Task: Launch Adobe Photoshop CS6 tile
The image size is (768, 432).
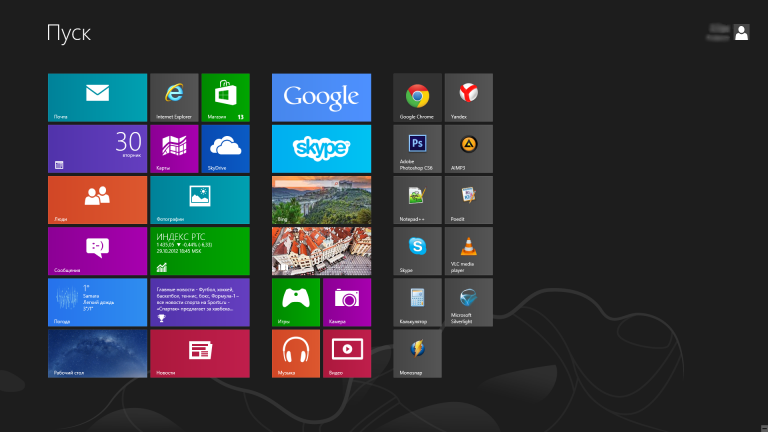Action: [417, 149]
